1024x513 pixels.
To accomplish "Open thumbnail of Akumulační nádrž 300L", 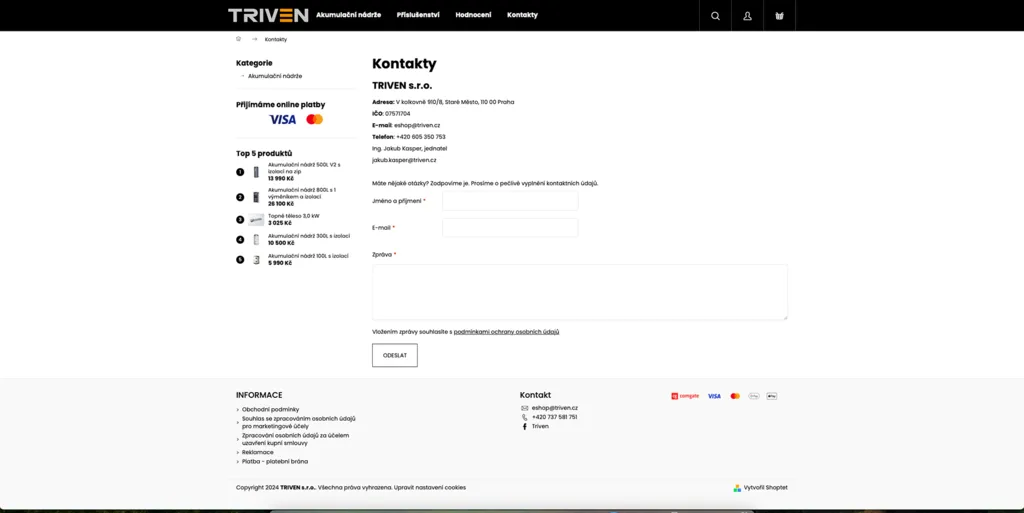I will [x=256, y=240].
